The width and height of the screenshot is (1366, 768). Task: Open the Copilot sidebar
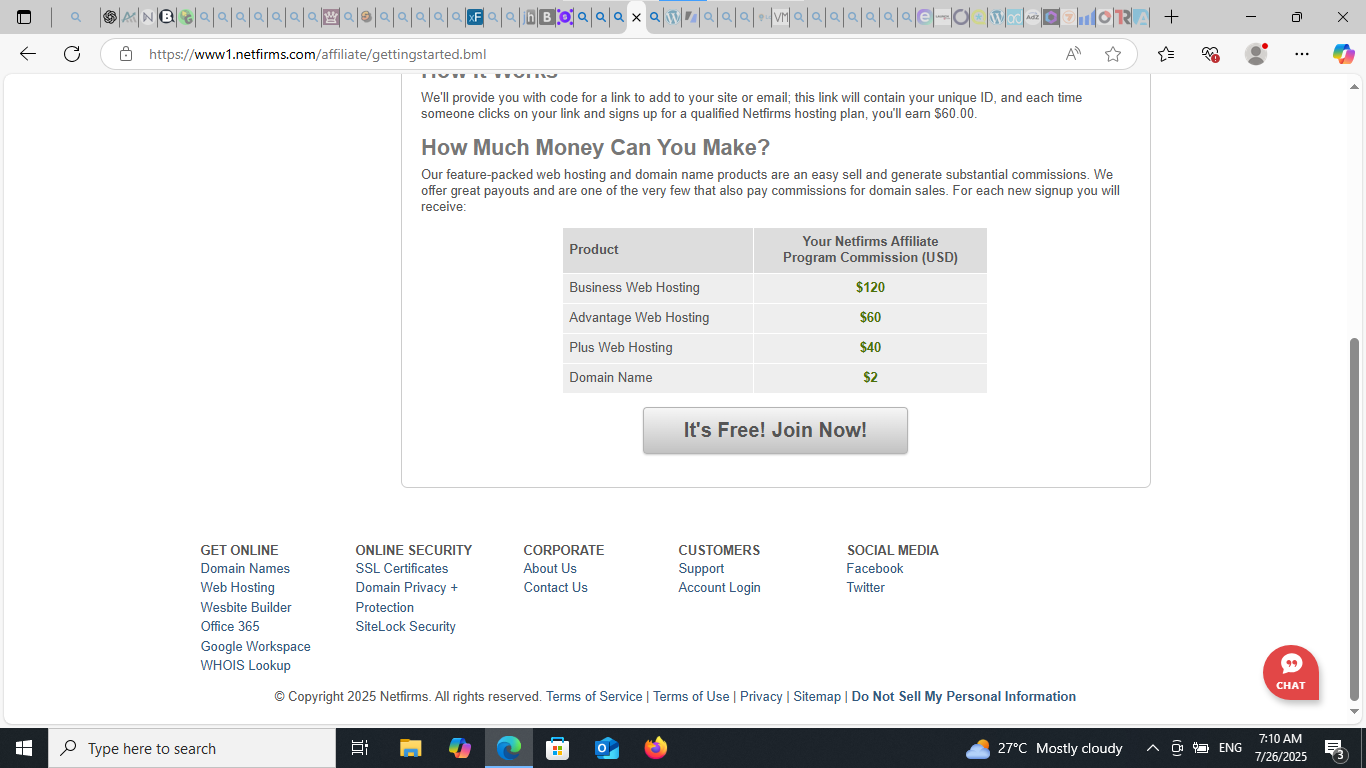pyautogui.click(x=1343, y=54)
